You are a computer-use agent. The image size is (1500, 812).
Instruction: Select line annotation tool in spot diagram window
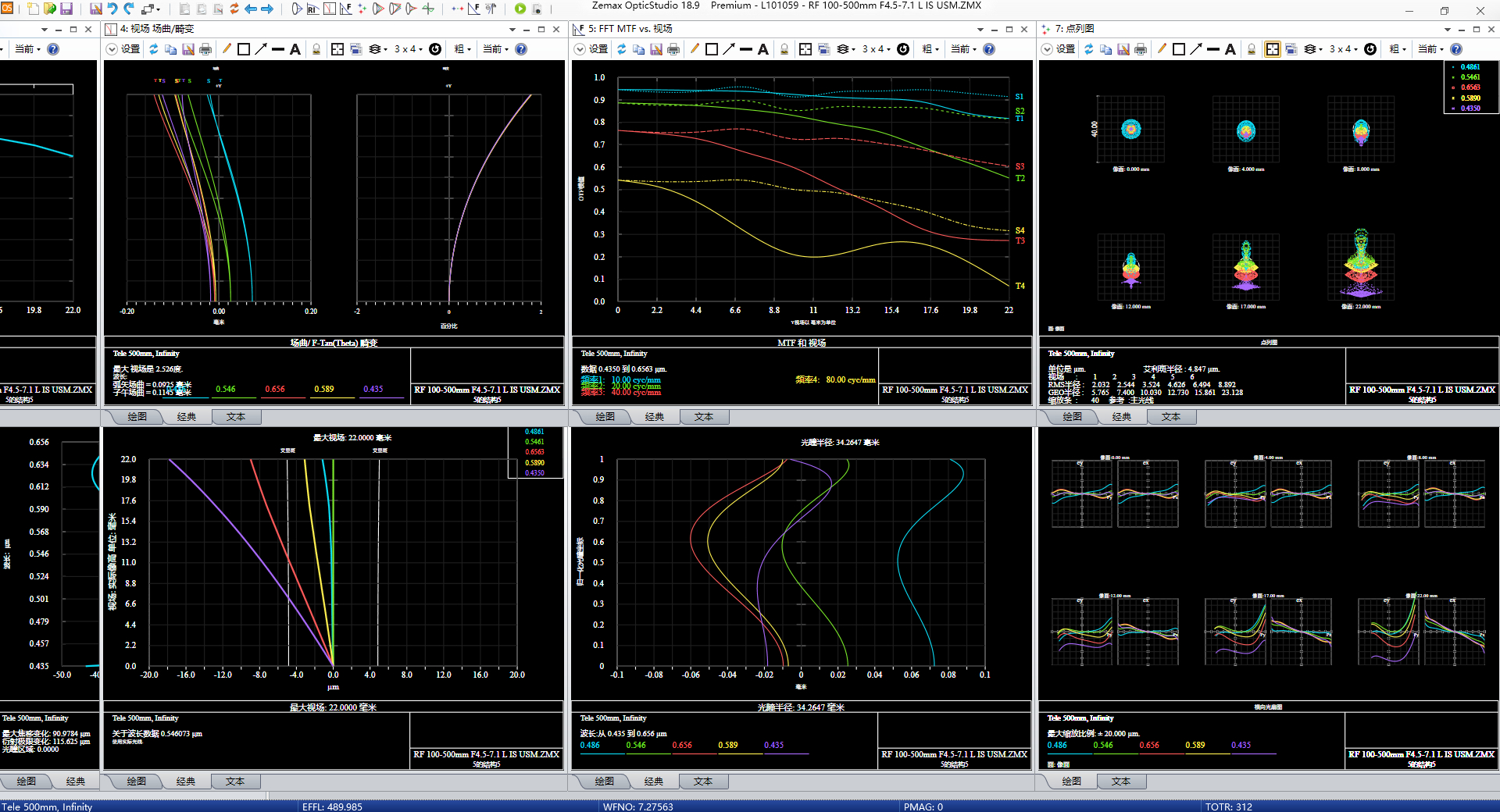pos(1213,49)
